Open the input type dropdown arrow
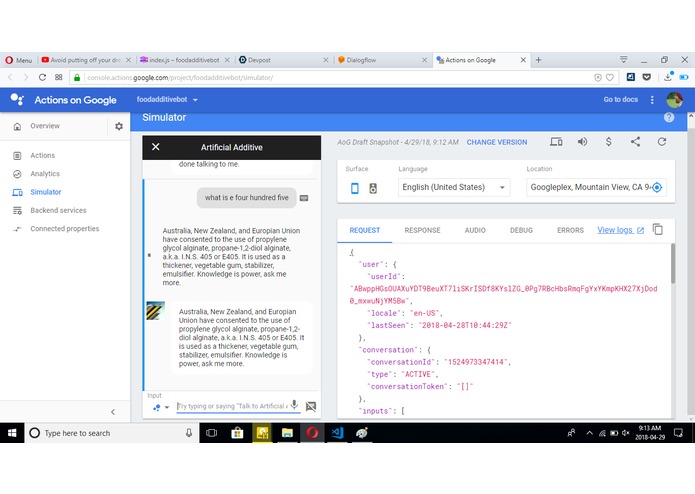The image size is (695, 494). (167, 407)
